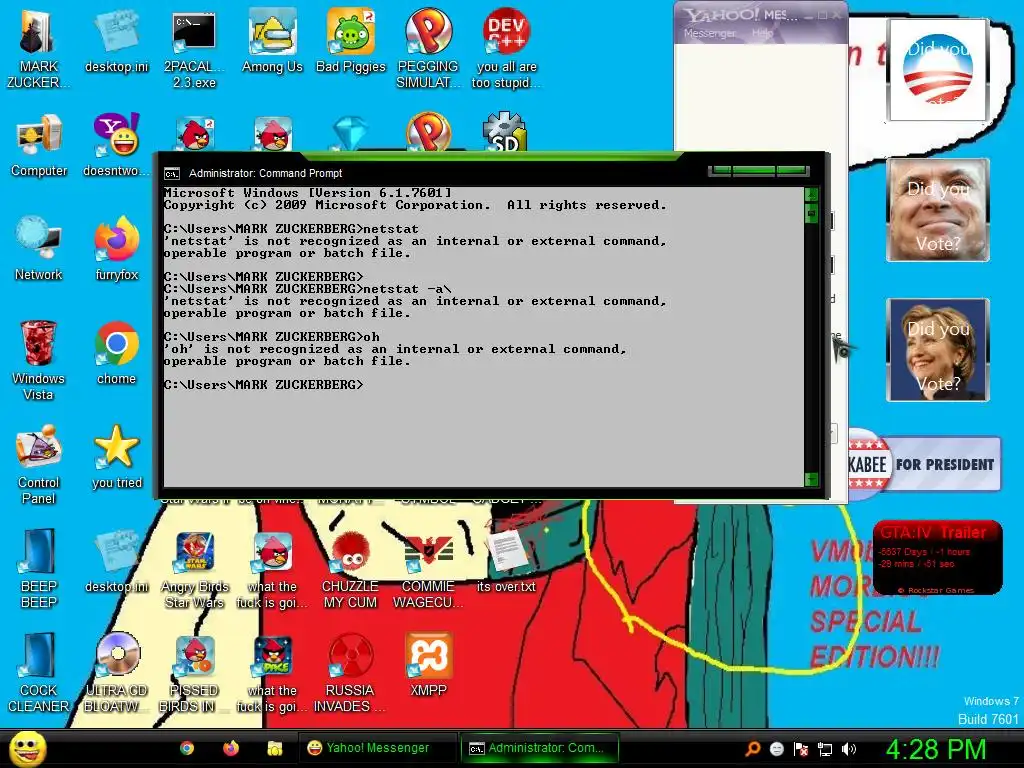Launch the Bad Piggies shortcut

click(x=351, y=41)
